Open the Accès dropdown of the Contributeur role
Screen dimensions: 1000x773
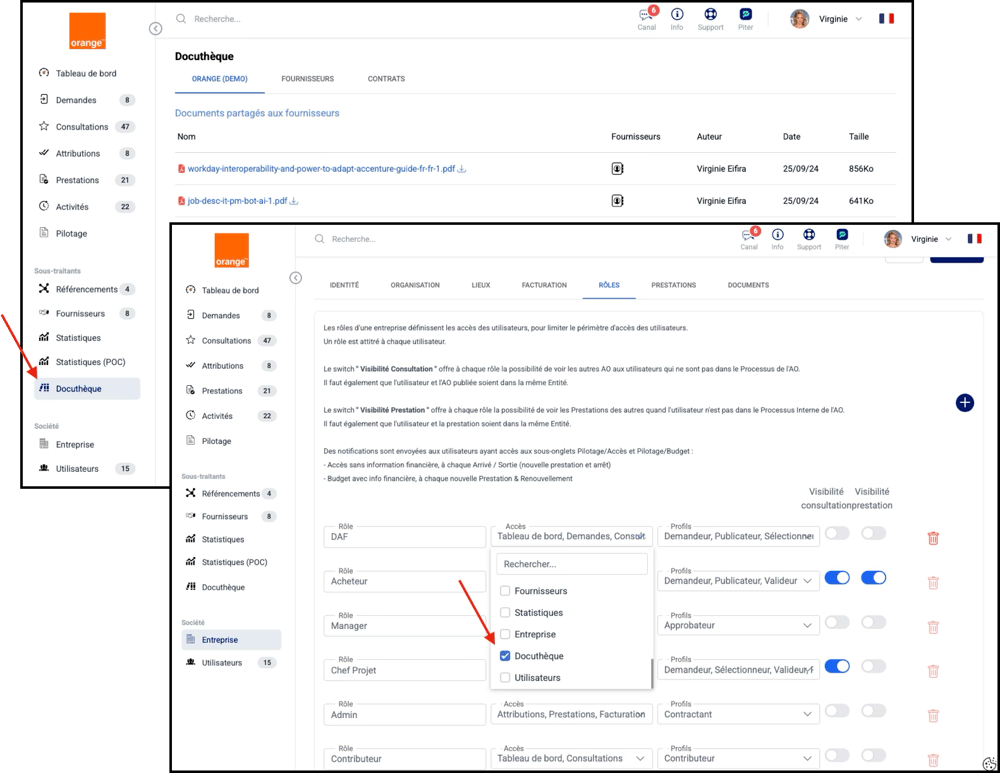(571, 758)
